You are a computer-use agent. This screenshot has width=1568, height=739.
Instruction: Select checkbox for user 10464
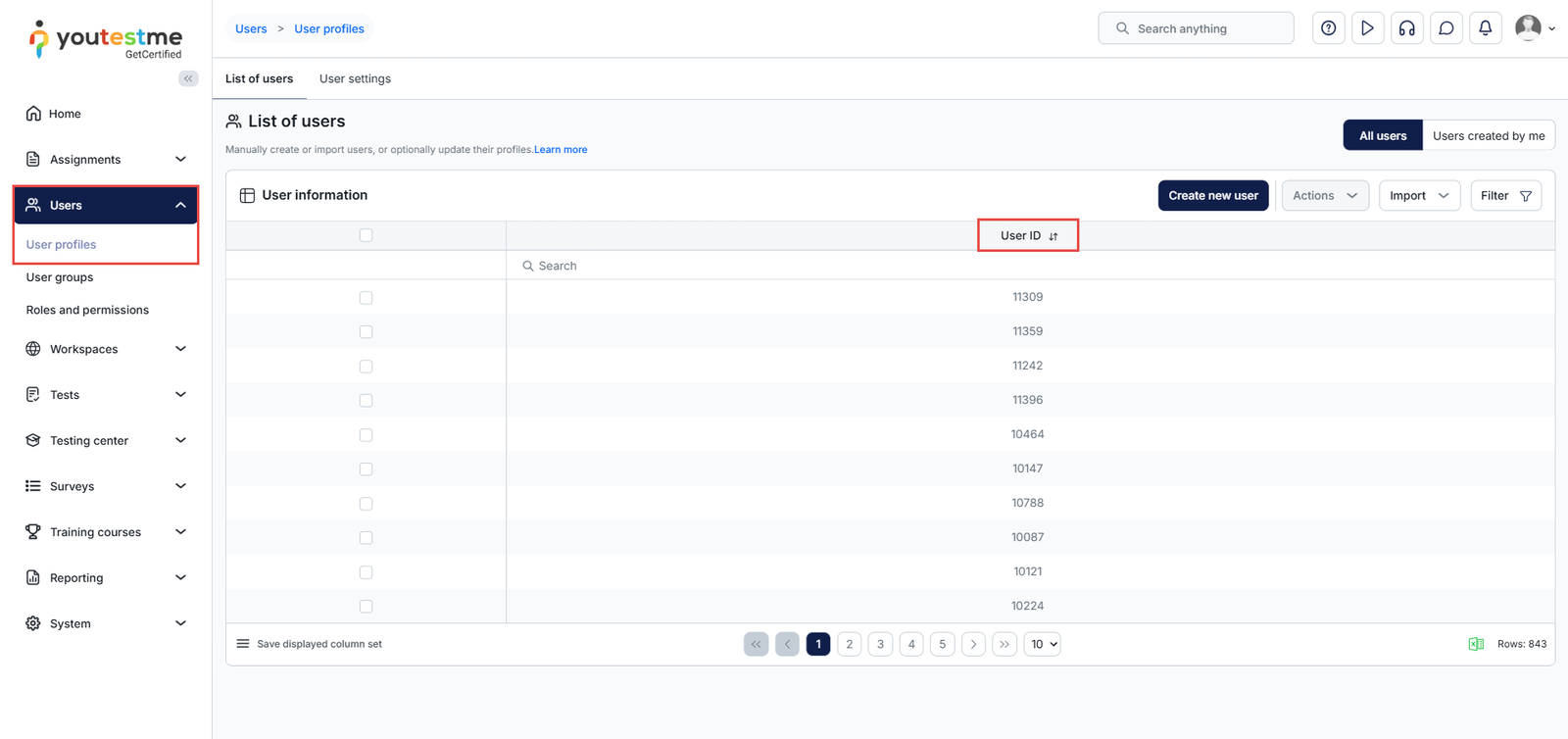click(x=366, y=435)
